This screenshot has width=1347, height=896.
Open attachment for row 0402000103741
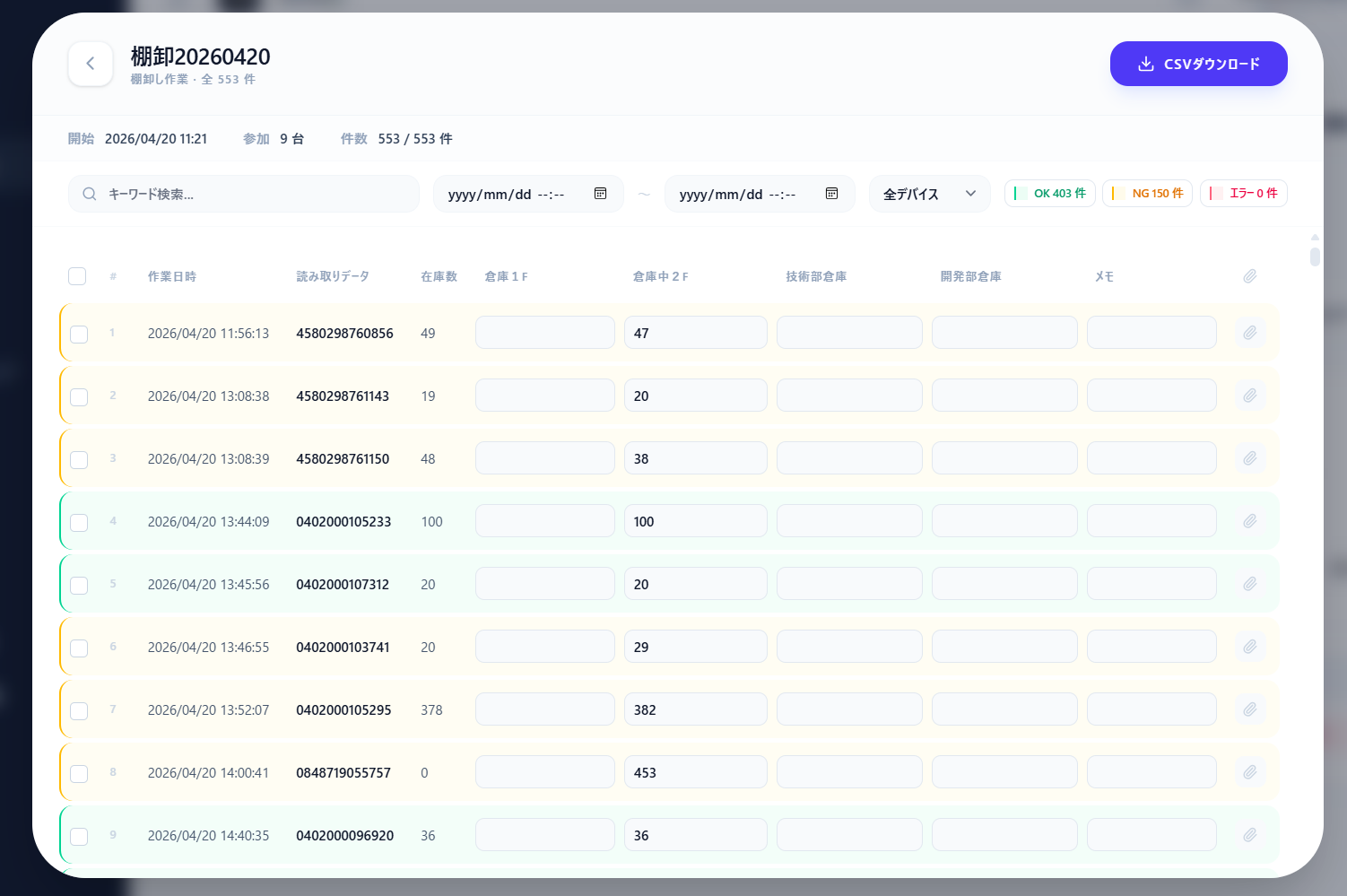[1250, 647]
